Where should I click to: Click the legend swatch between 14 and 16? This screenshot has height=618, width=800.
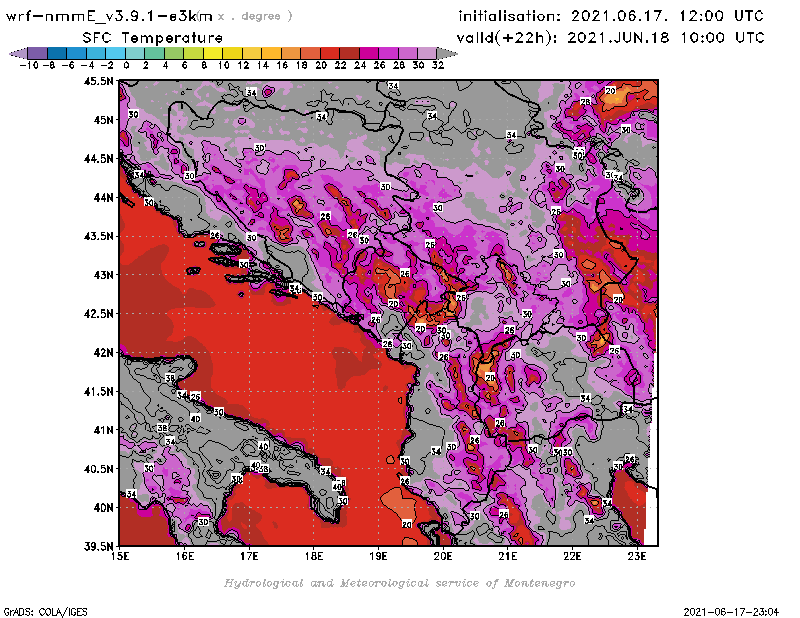[271, 53]
